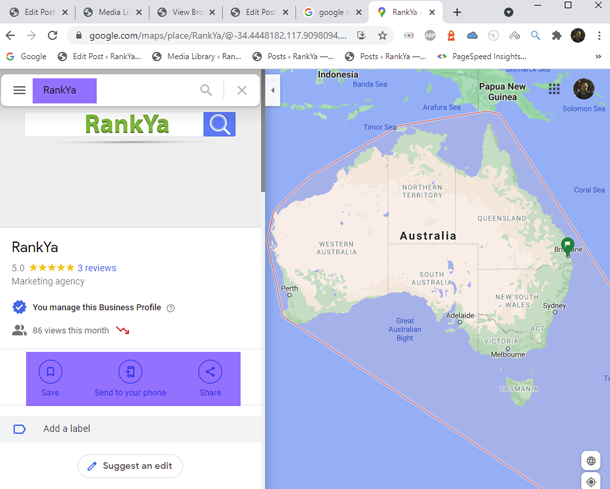Click the Perth label on the map
The height and width of the screenshot is (489, 610).
click(x=289, y=288)
